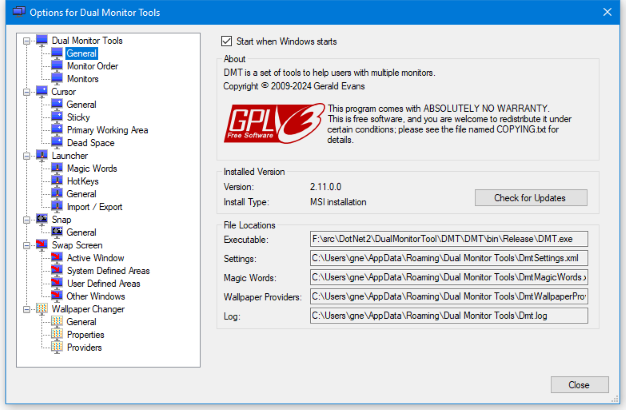Open the HotKeys page
The width and height of the screenshot is (626, 410).
coord(83,181)
